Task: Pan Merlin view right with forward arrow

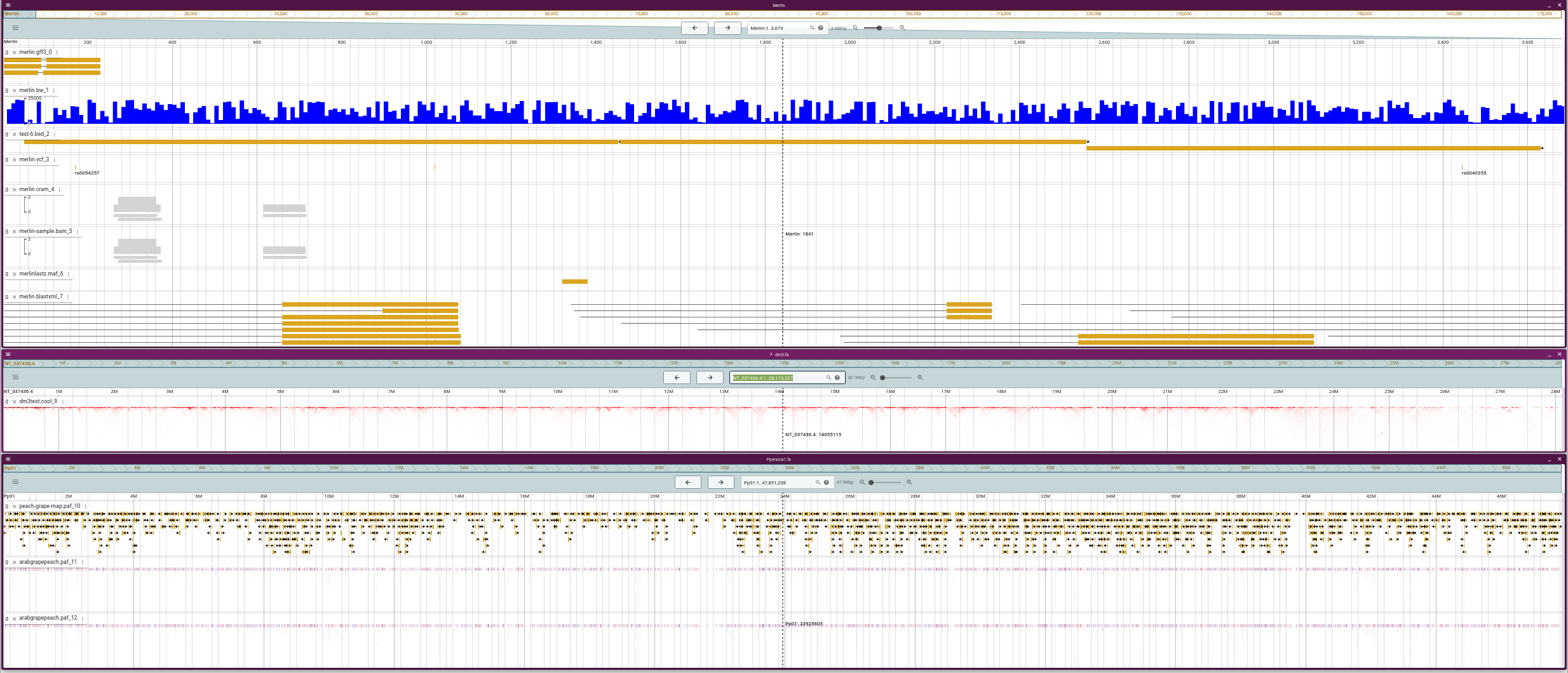Action: [727, 28]
